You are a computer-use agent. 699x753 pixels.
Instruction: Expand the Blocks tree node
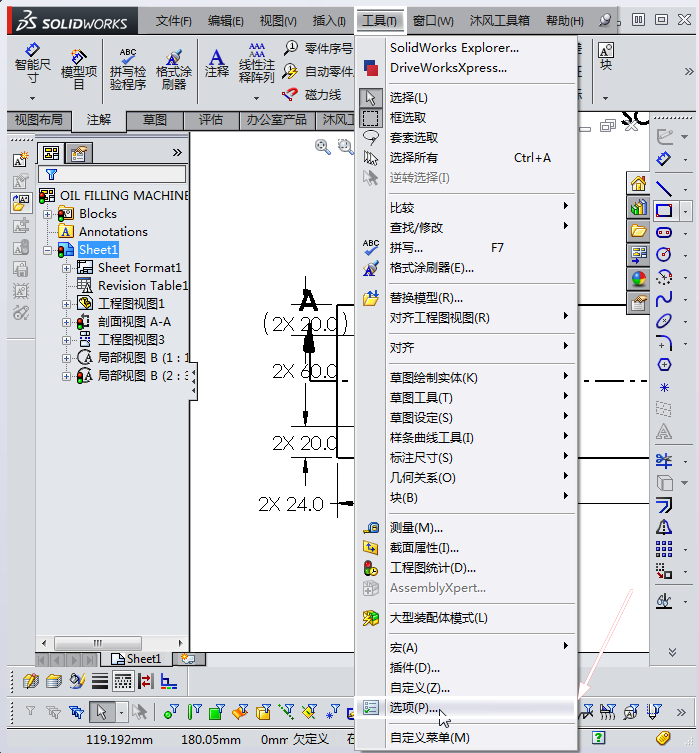tap(47, 214)
